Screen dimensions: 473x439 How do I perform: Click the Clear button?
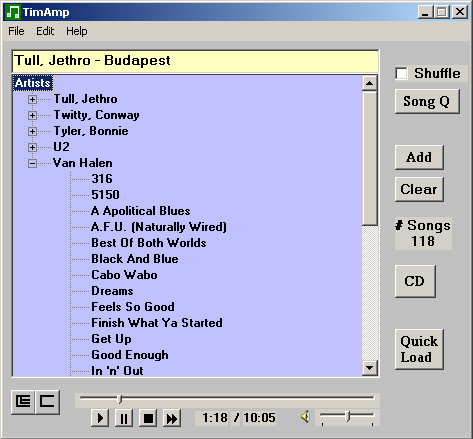click(x=419, y=189)
